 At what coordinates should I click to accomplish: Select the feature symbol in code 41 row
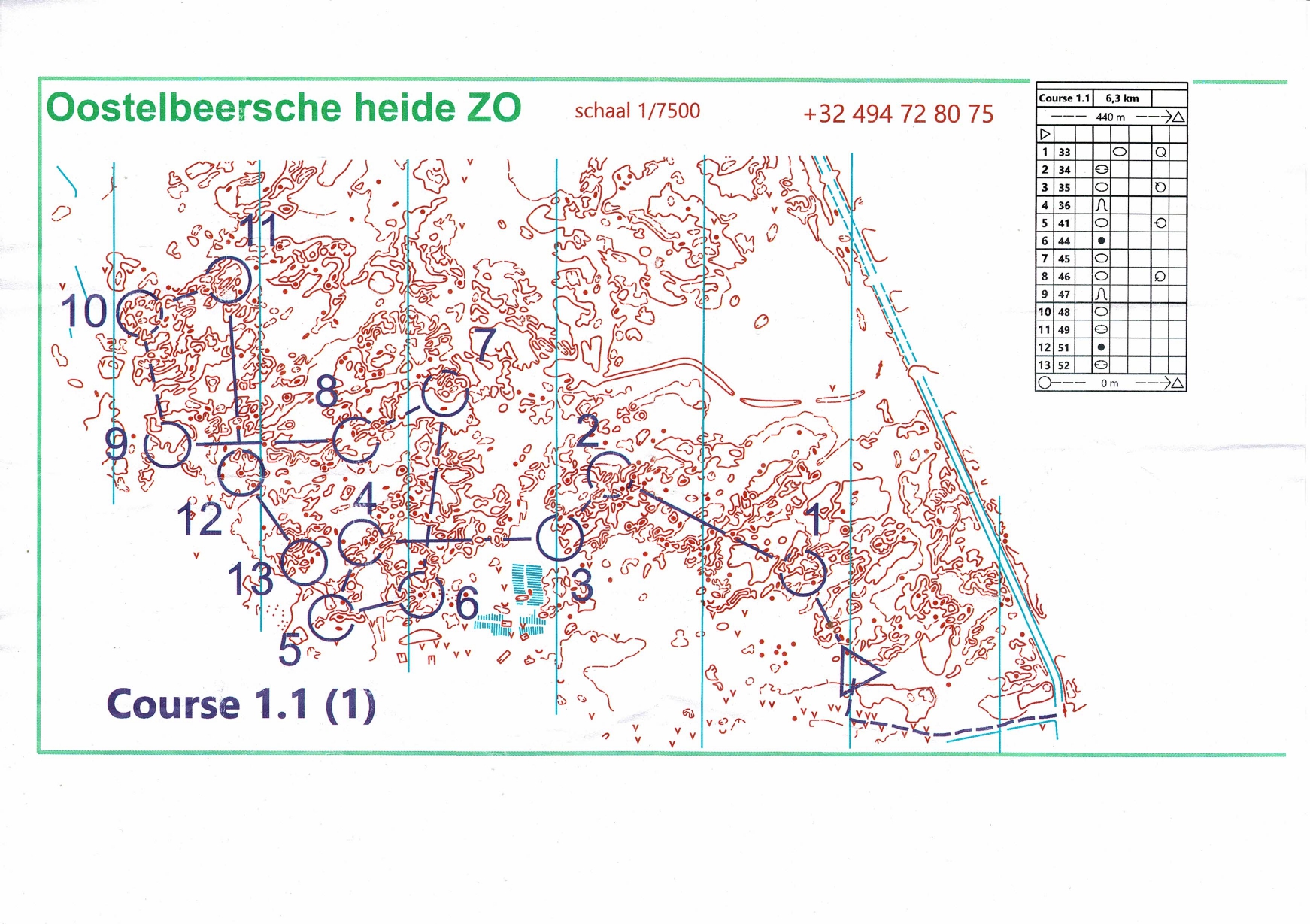tap(1102, 223)
